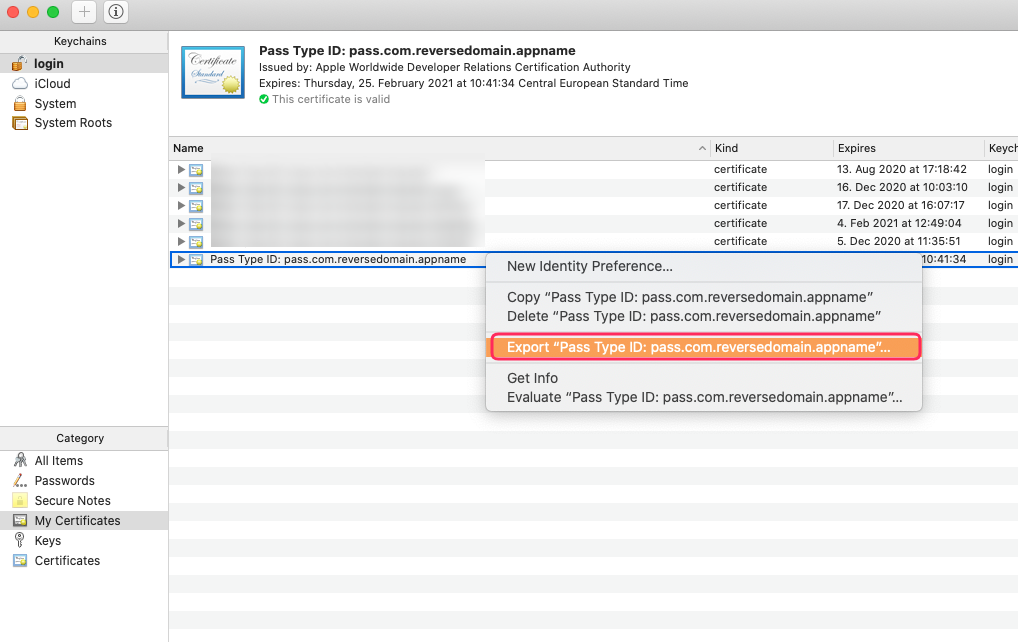This screenshot has width=1018, height=642.
Task: Show the Passwords category
Action: [x=84, y=480]
